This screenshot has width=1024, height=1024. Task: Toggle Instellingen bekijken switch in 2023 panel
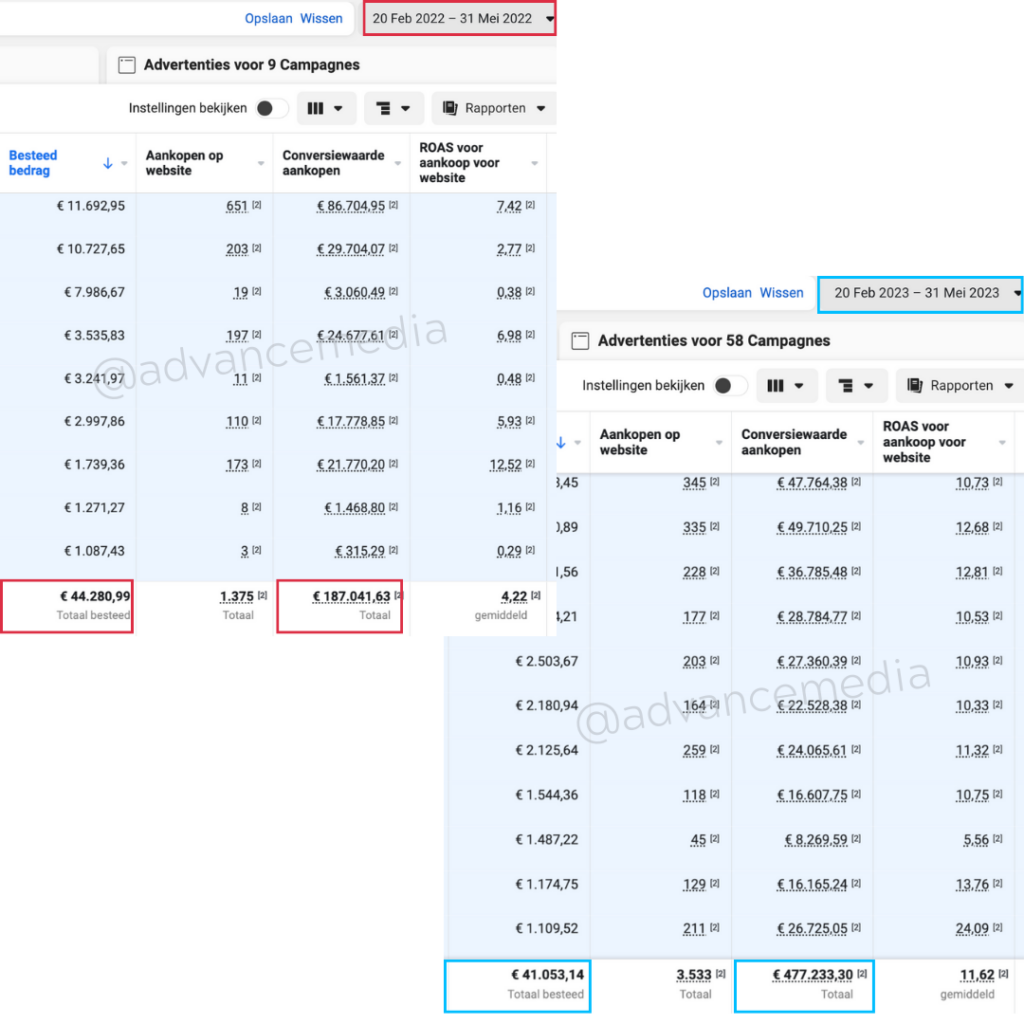tap(730, 385)
